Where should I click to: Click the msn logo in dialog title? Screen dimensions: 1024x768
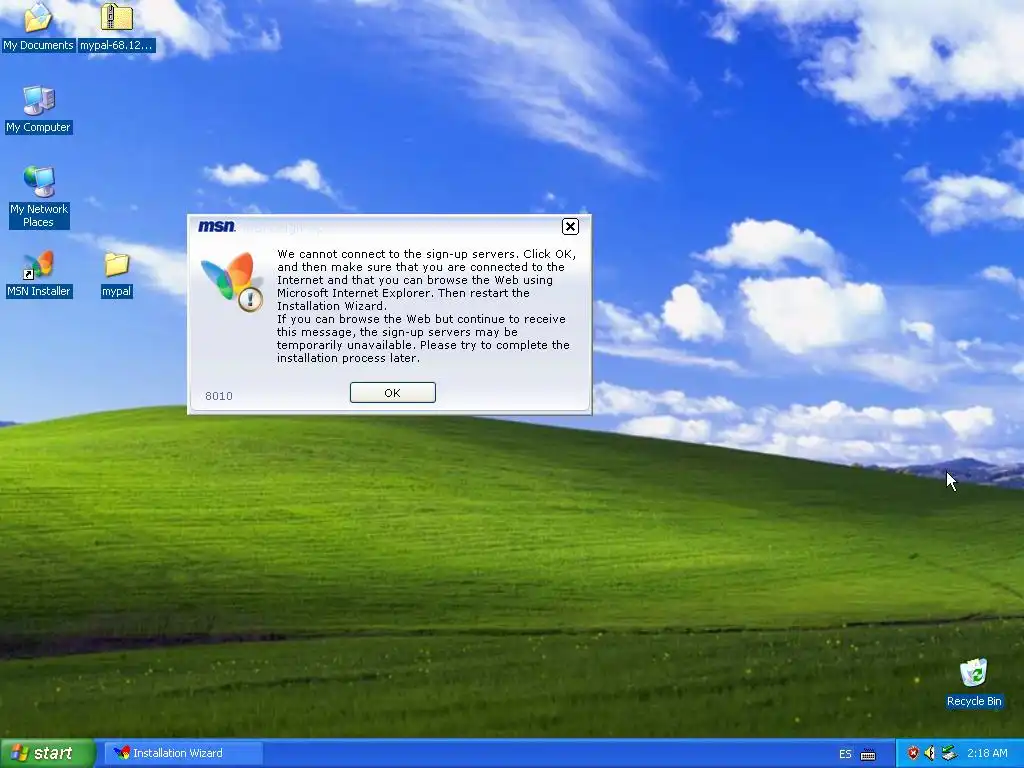(x=216, y=226)
